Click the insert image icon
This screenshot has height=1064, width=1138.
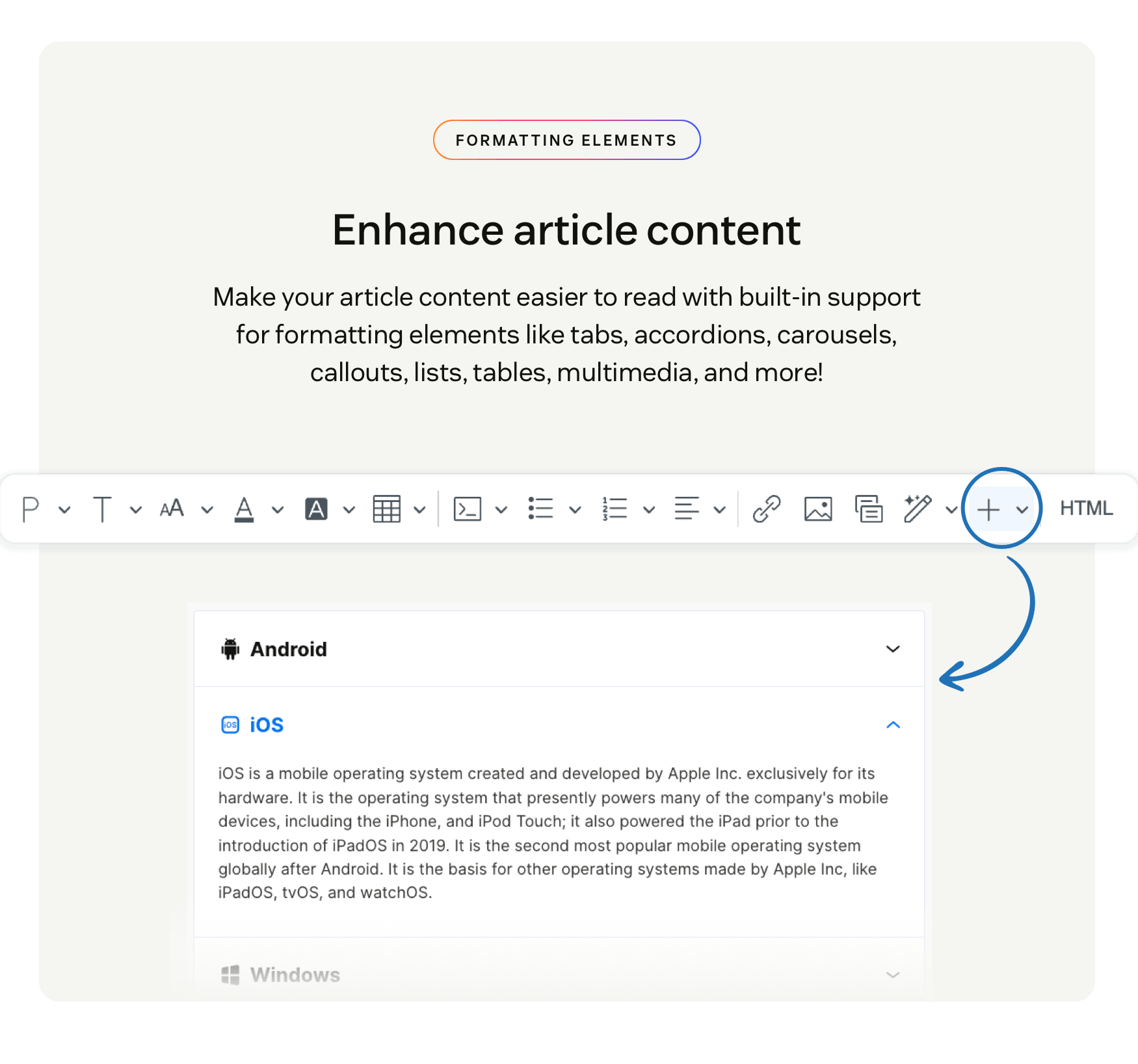tap(818, 509)
